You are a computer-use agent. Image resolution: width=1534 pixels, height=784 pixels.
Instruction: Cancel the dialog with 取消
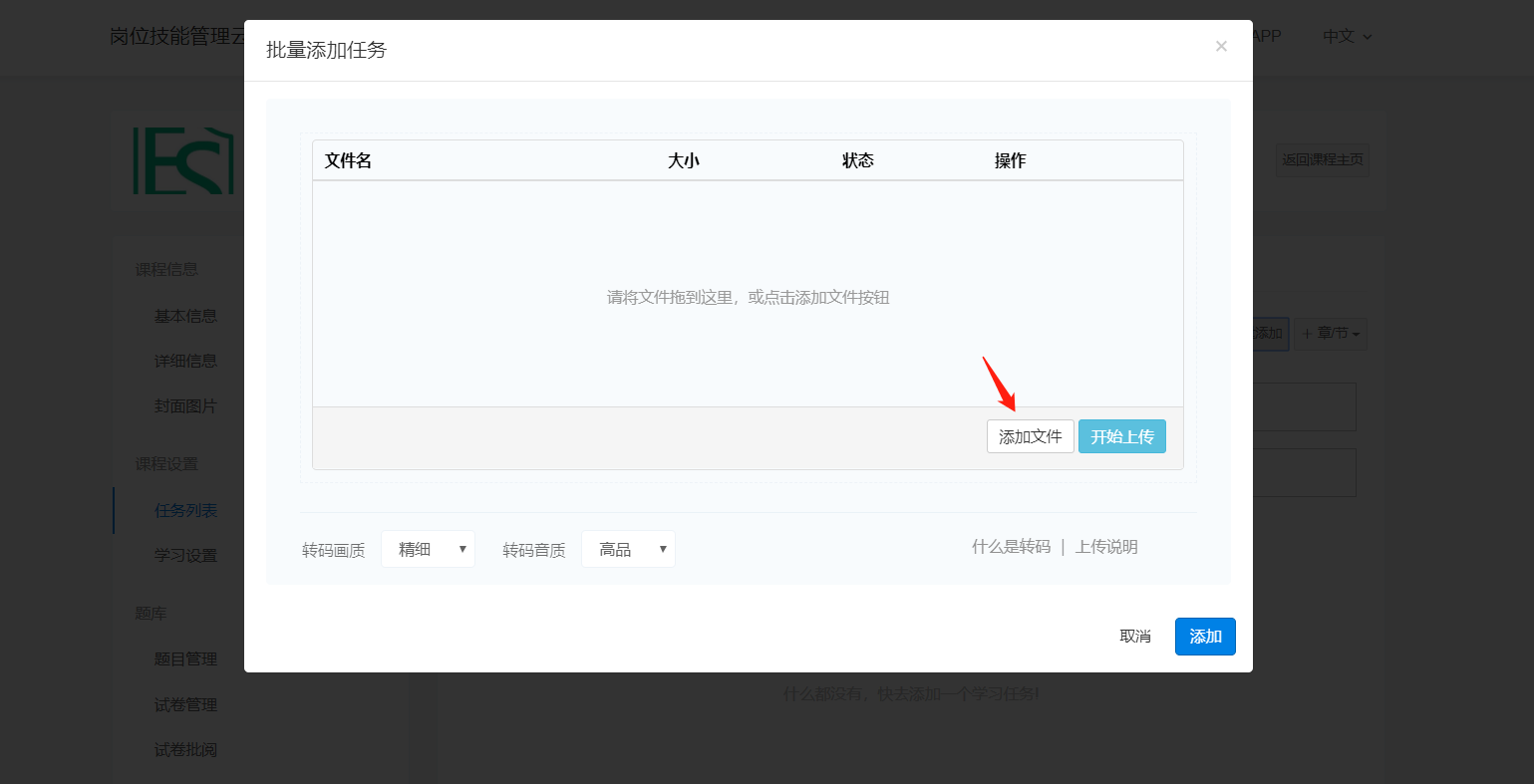click(1135, 637)
